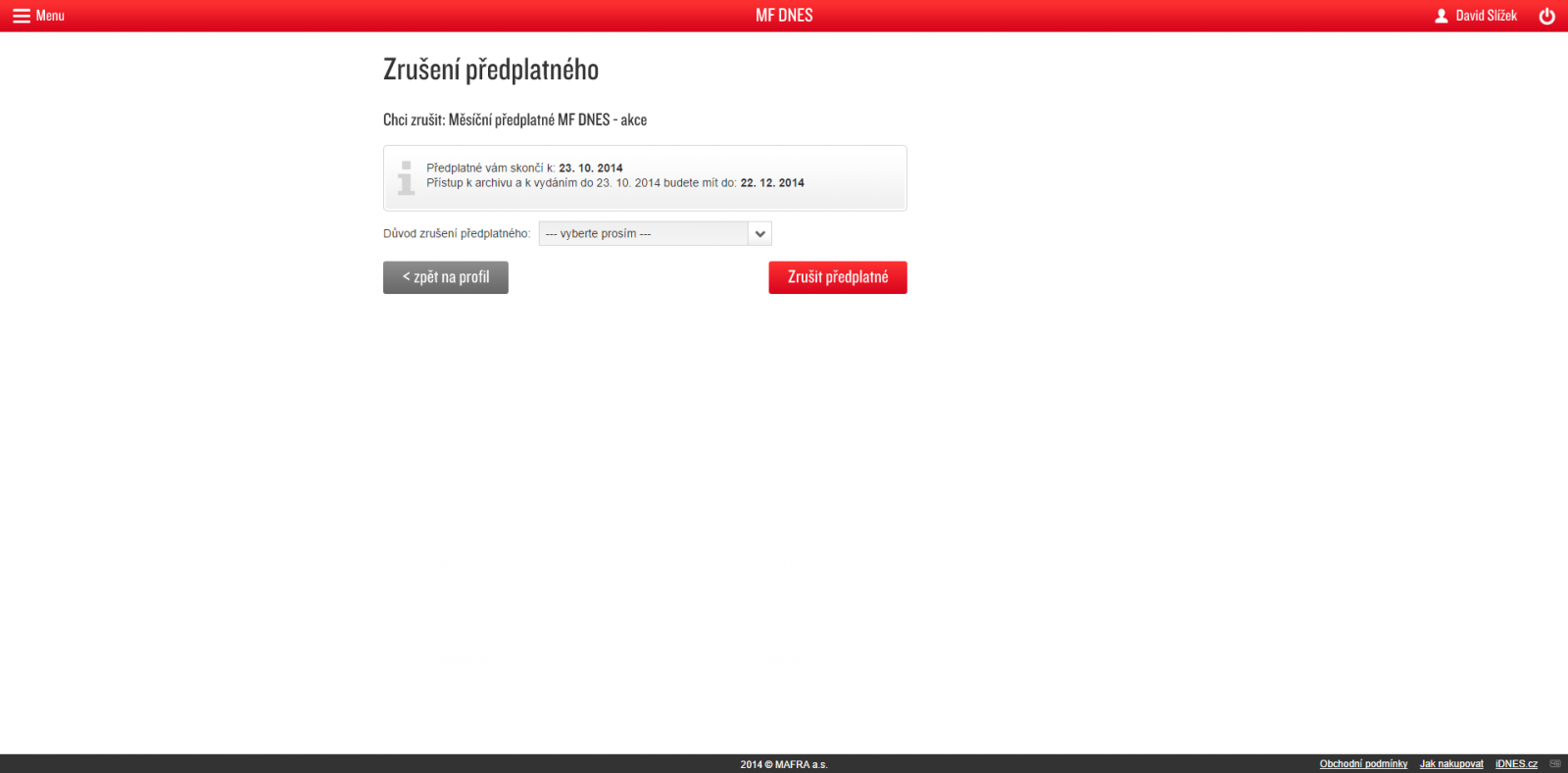Go back via '< zpět na profil' button
The image size is (1568, 773).
[x=446, y=277]
